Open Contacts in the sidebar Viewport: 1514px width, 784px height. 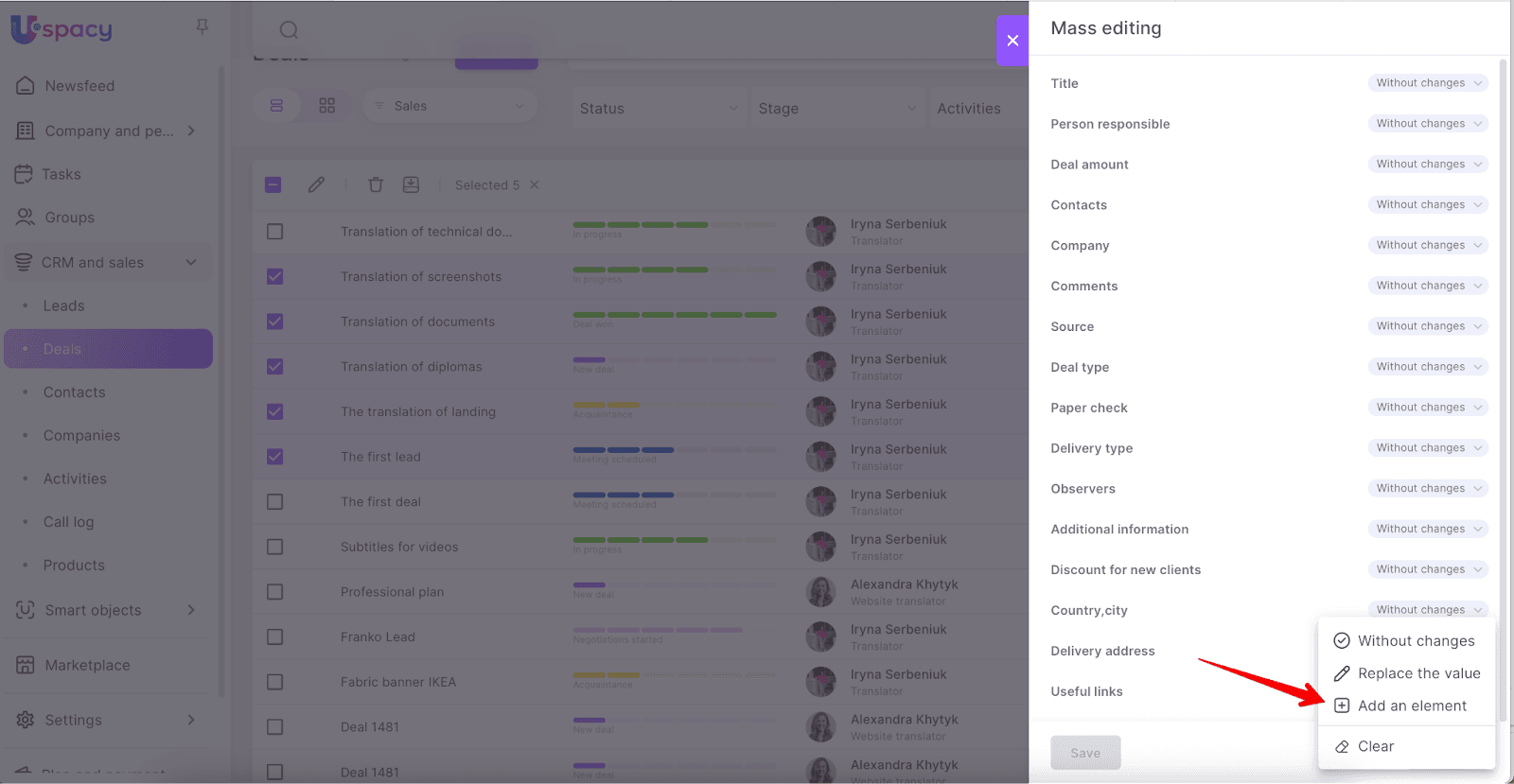pyautogui.click(x=74, y=392)
